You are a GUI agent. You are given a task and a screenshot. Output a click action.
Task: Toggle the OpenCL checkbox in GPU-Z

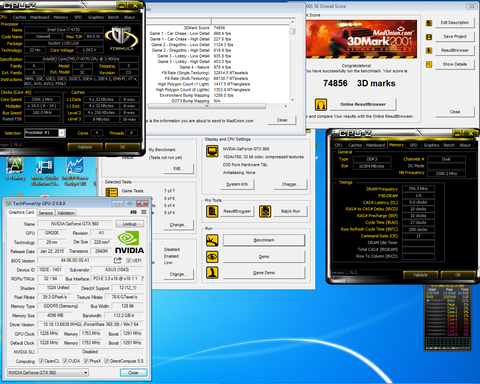coord(41,361)
